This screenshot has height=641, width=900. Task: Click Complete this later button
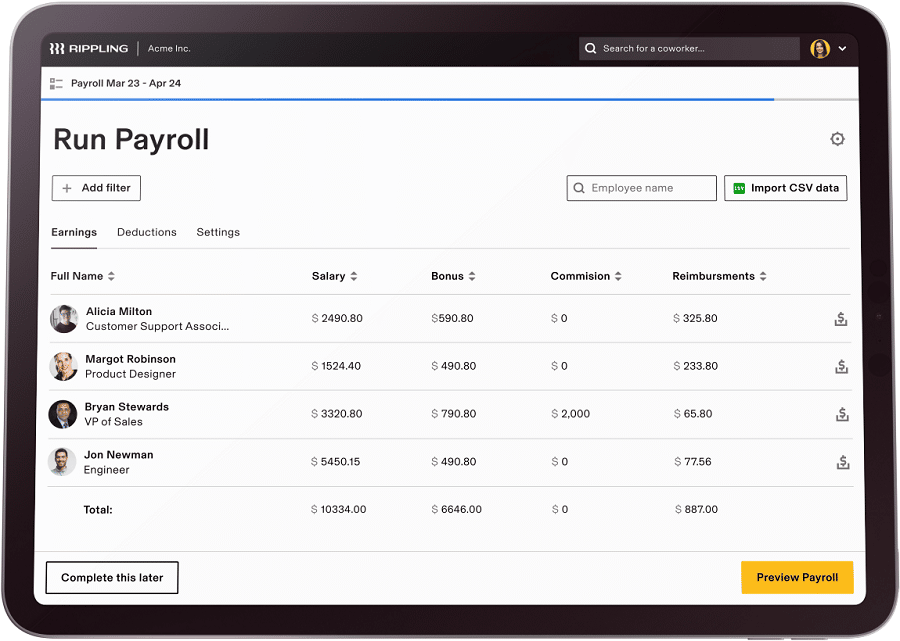tap(112, 578)
